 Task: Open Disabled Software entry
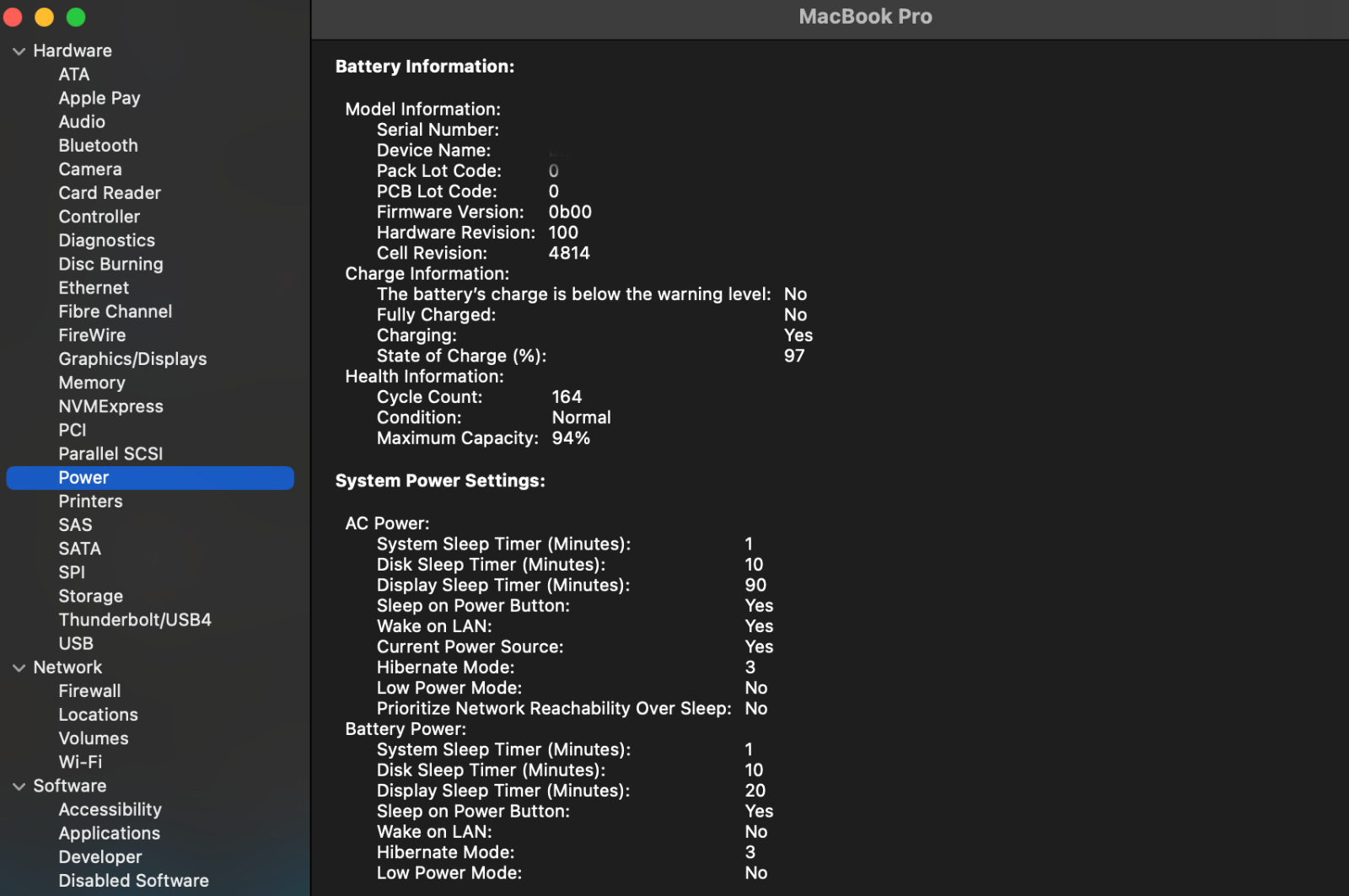[x=134, y=880]
